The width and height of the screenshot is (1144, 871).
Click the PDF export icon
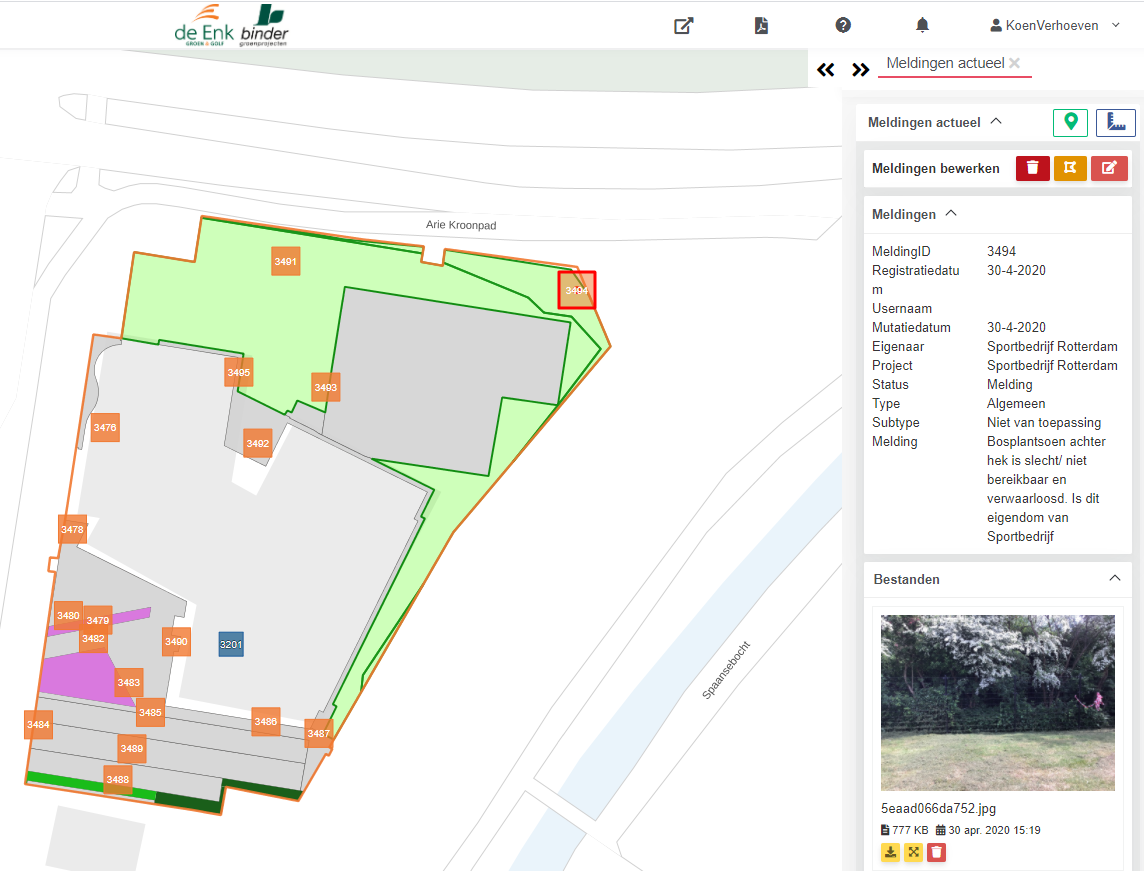point(762,26)
